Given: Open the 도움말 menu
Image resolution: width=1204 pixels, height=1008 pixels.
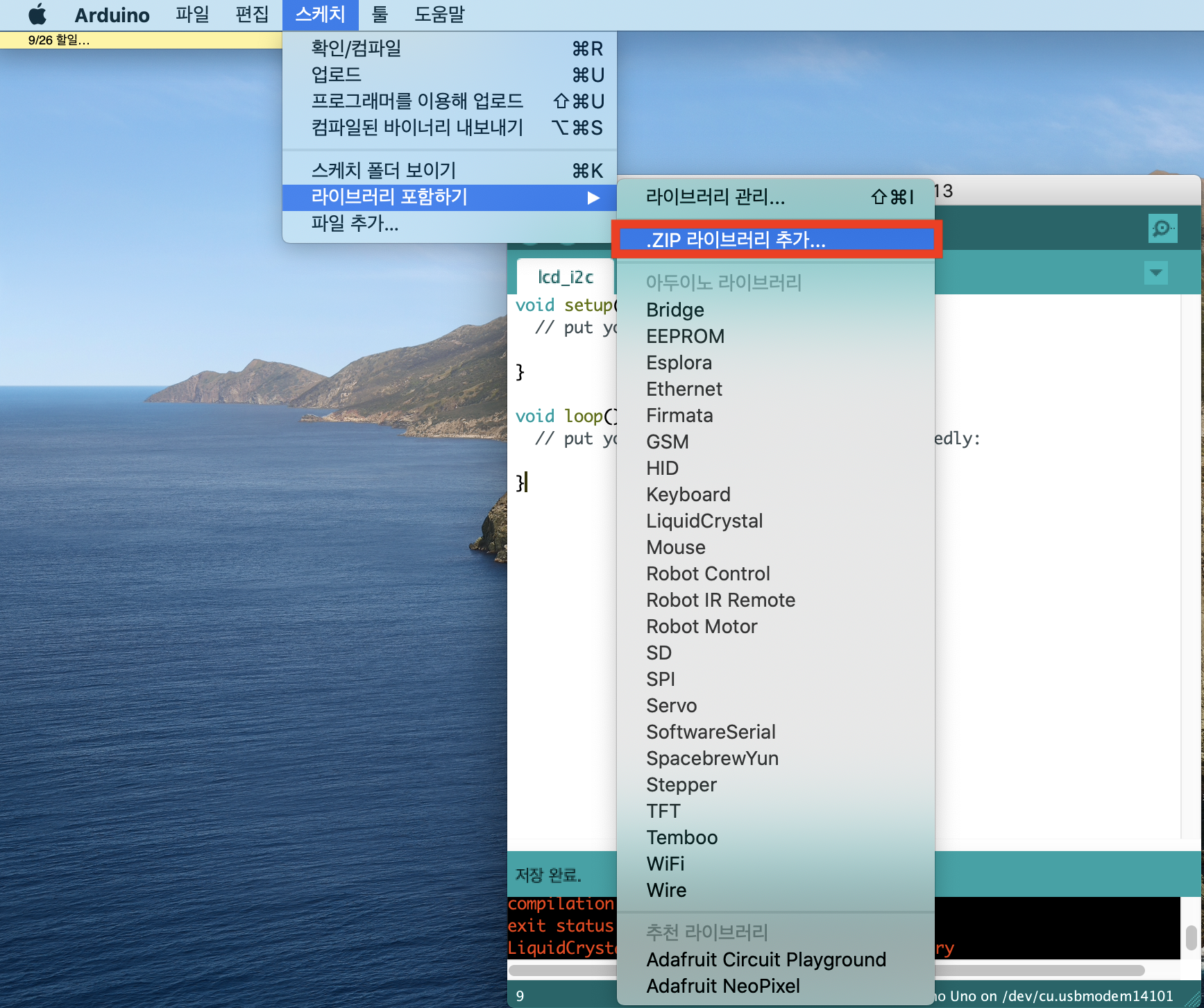Looking at the screenshot, I should (x=439, y=15).
